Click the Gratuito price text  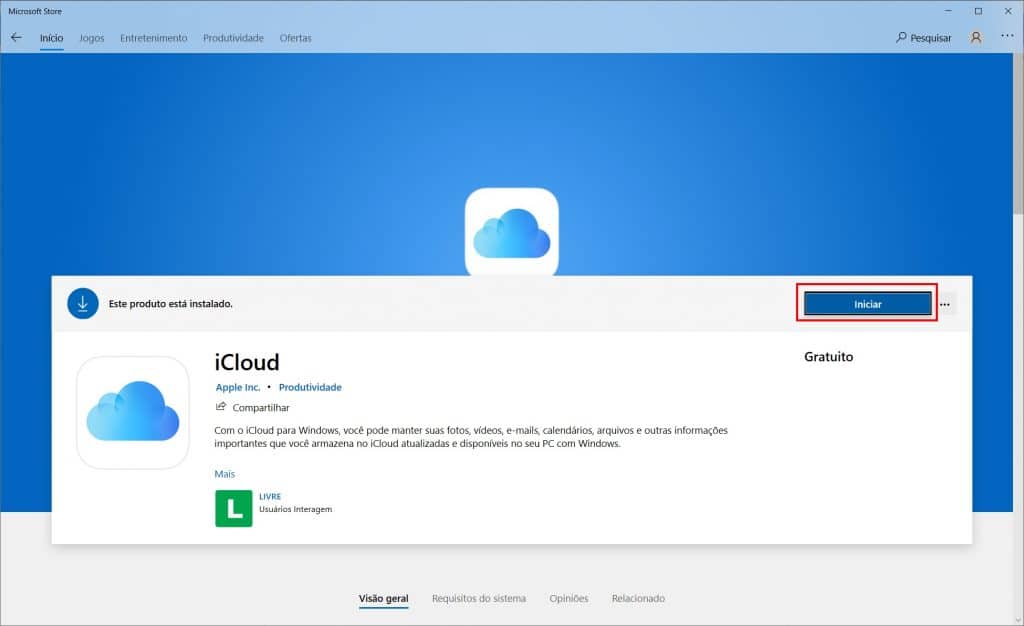coord(828,356)
